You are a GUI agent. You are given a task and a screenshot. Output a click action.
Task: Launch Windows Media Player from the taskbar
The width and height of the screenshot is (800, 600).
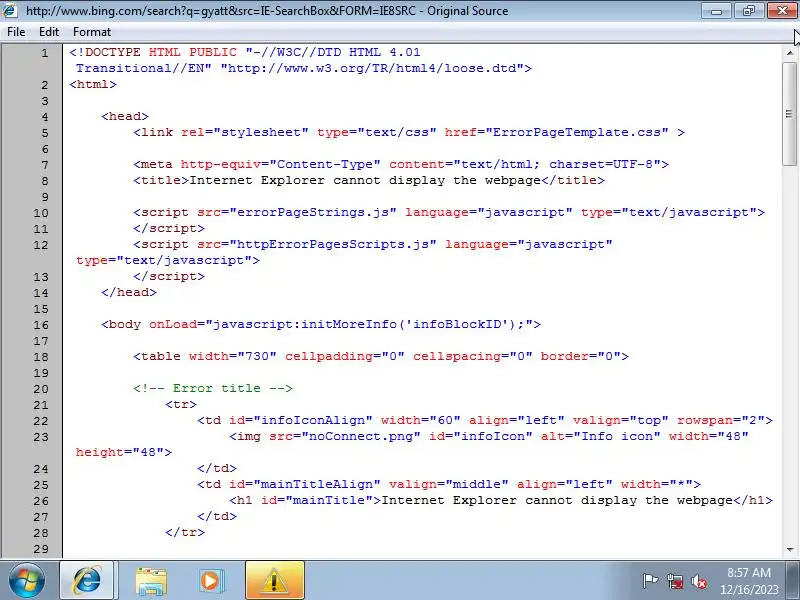pos(211,581)
